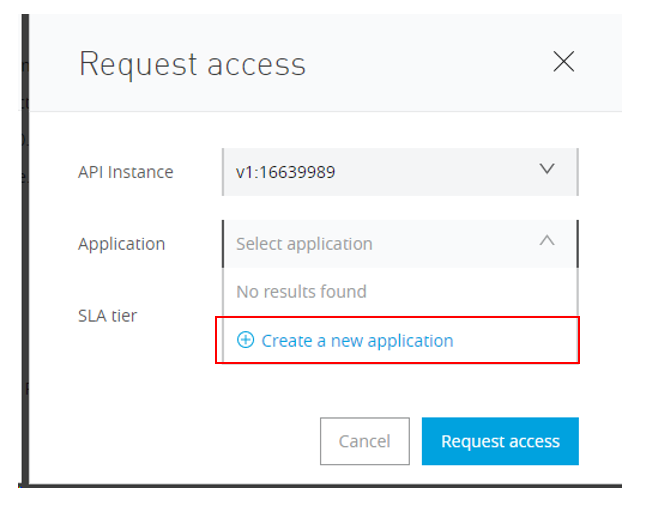This screenshot has width=651, height=513.
Task: Click the No results found entry
Action: click(x=301, y=292)
